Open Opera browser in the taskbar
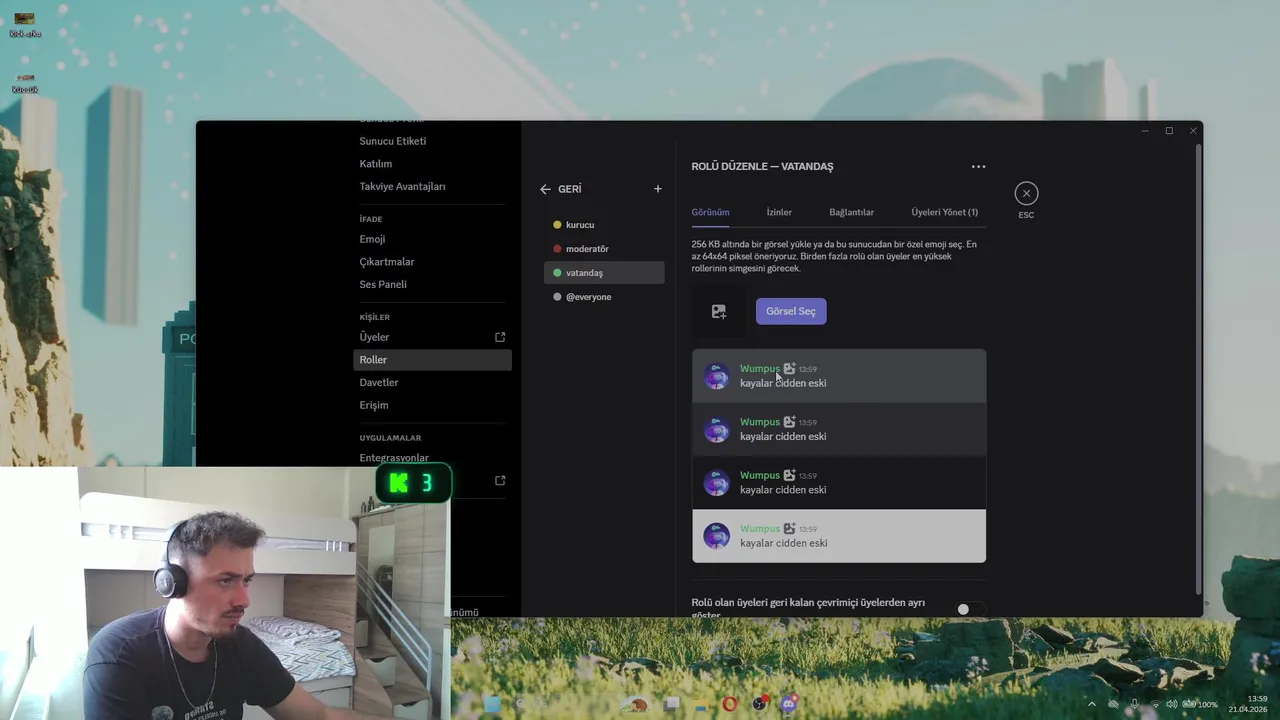Viewport: 1280px width, 720px height. pyautogui.click(x=730, y=704)
